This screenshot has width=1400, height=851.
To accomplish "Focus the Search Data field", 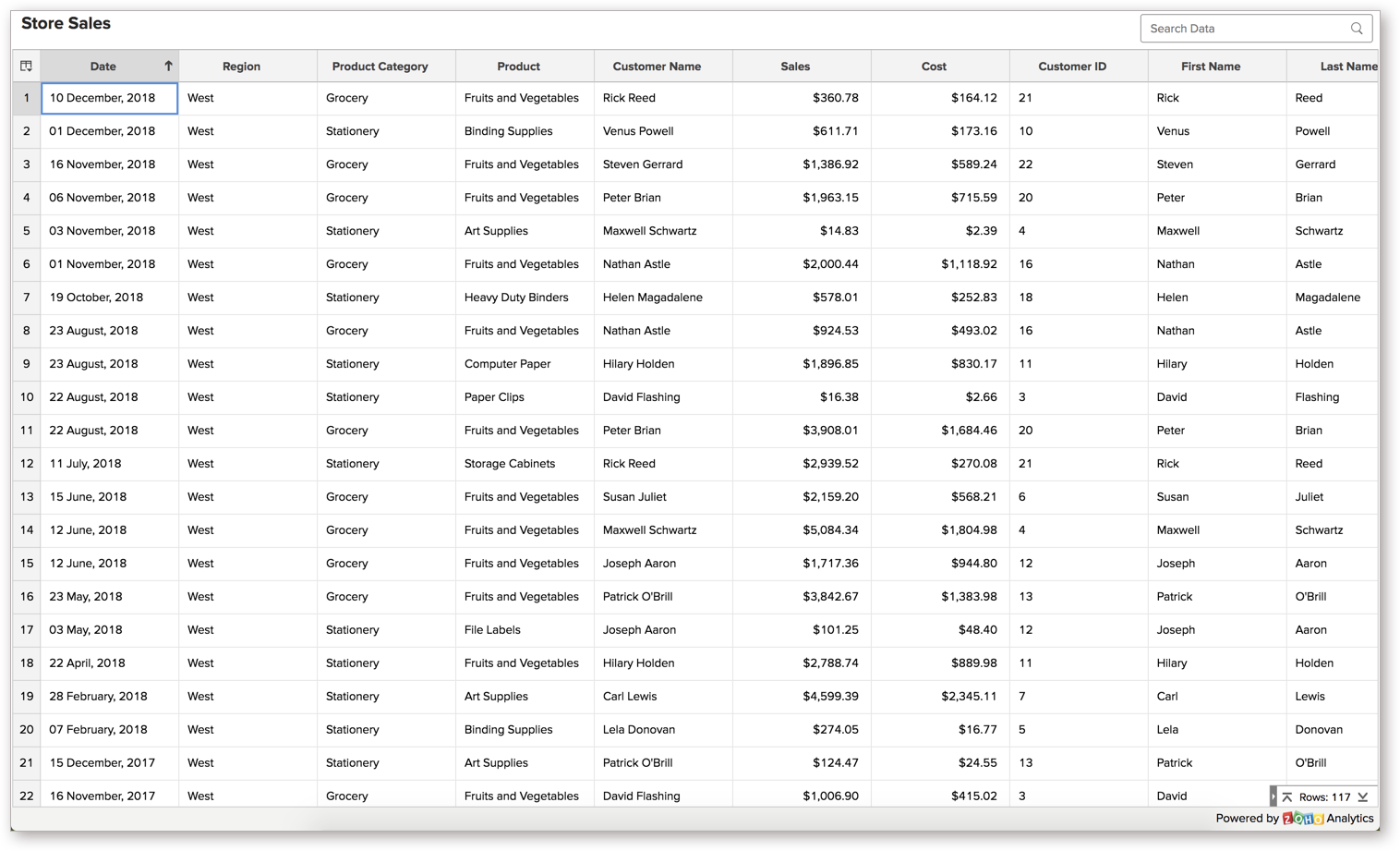I will [1256, 29].
